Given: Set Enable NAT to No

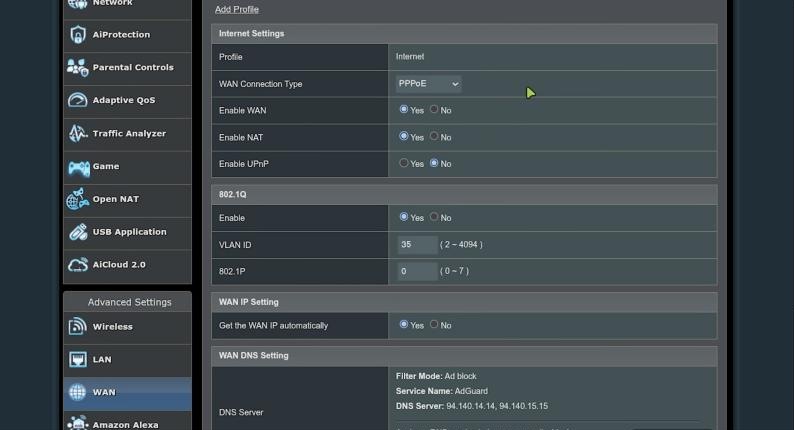Looking at the screenshot, I should (434, 136).
